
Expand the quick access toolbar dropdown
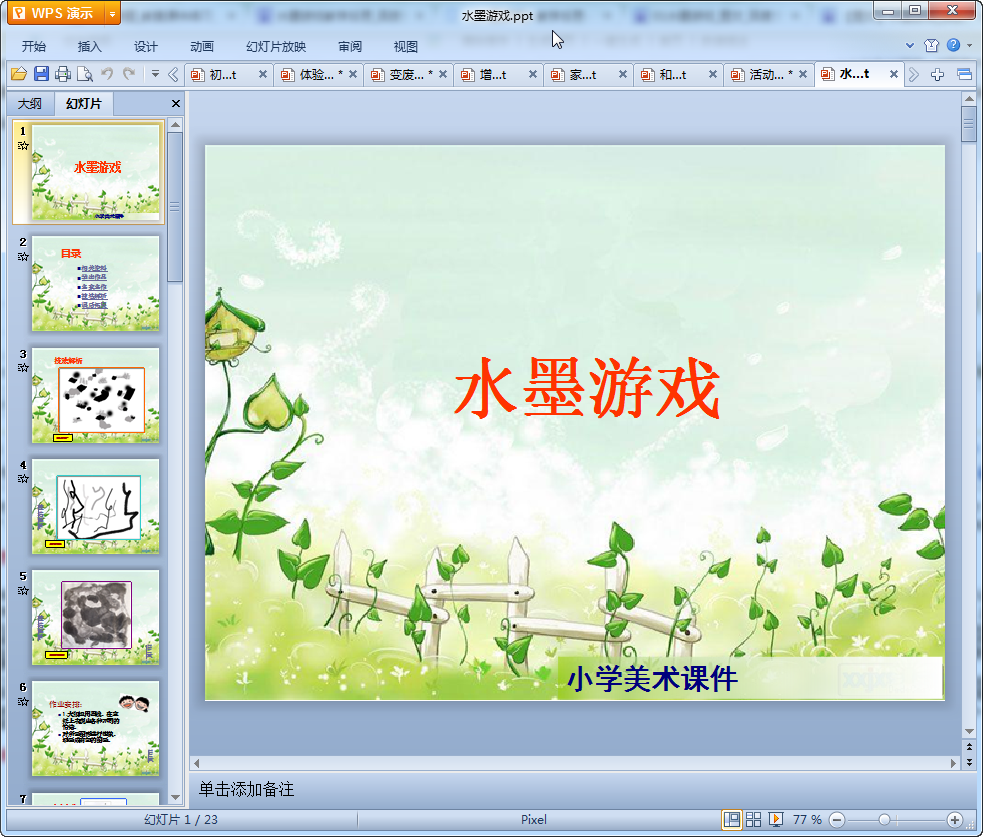tap(155, 74)
